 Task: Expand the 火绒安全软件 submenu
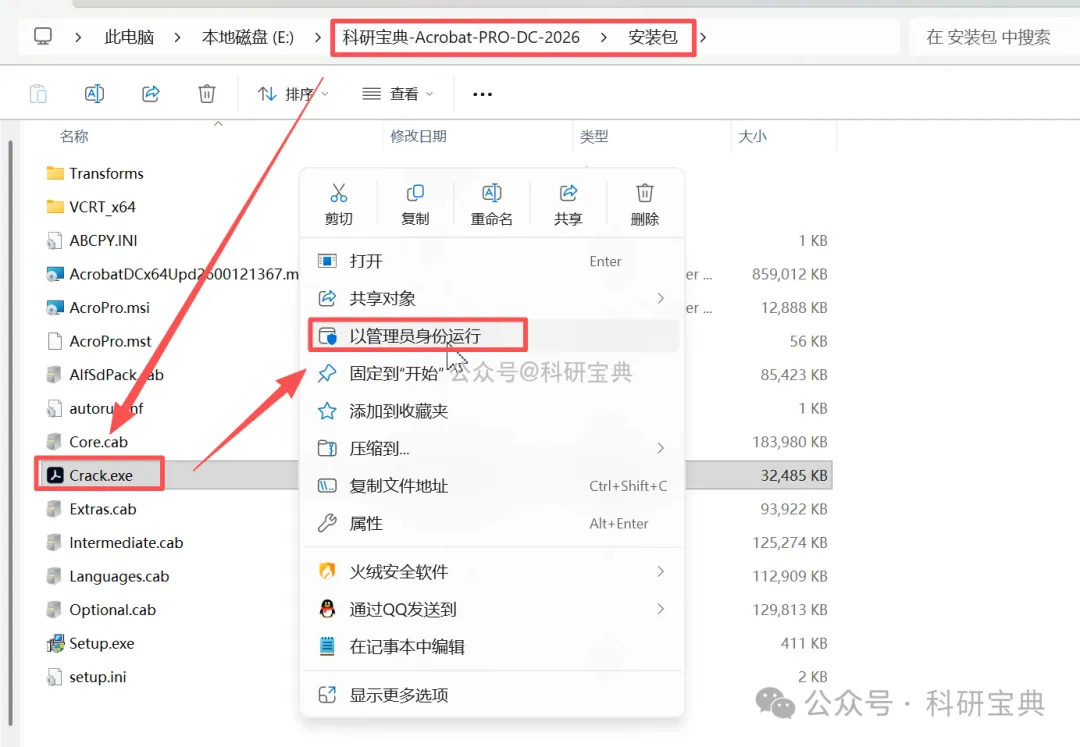(661, 571)
